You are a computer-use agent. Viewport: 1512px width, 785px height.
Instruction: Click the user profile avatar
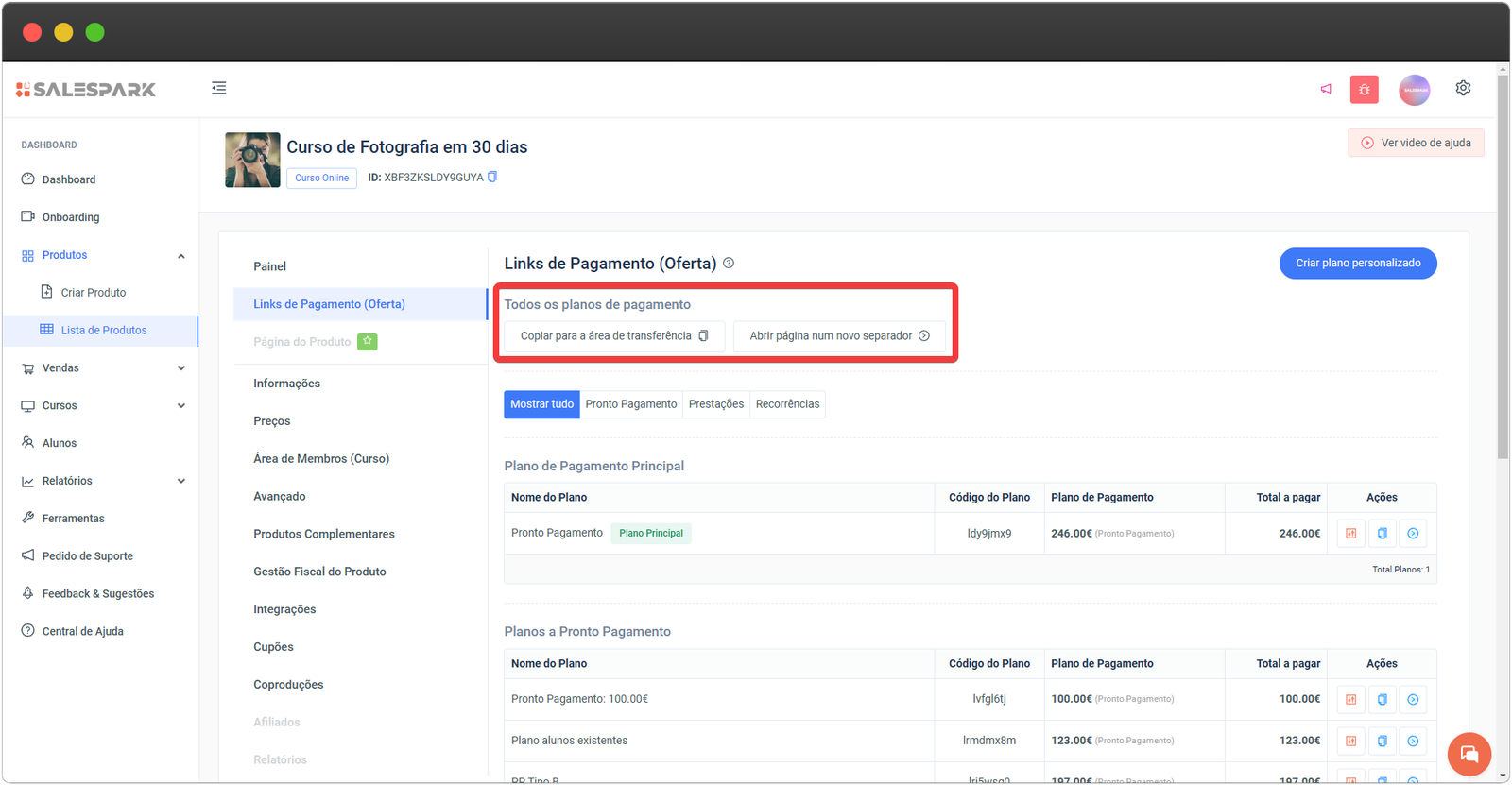[x=1414, y=90]
